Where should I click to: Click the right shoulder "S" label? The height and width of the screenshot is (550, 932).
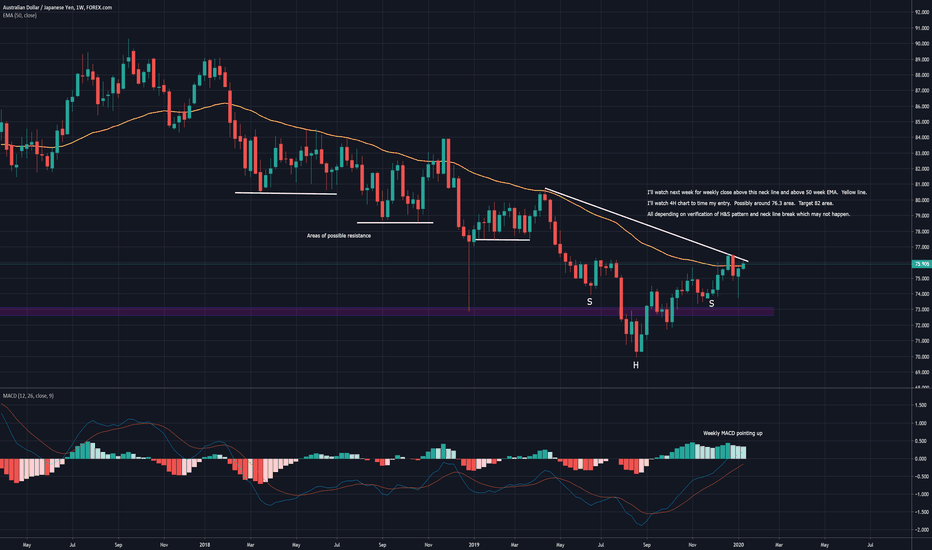point(711,302)
